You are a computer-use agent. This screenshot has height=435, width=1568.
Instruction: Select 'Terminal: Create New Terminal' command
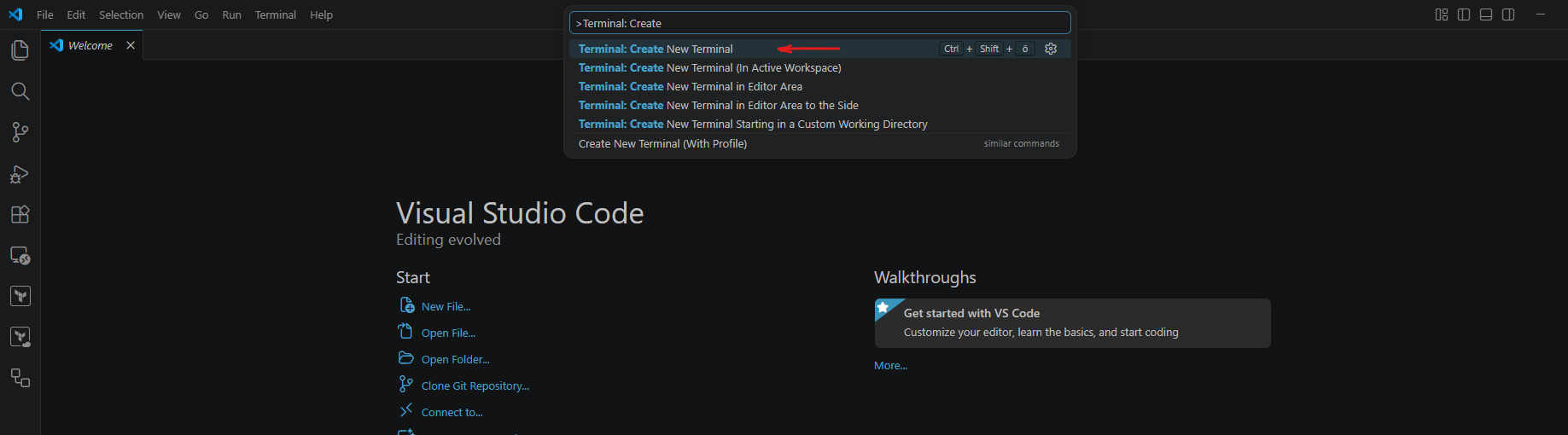(x=819, y=49)
